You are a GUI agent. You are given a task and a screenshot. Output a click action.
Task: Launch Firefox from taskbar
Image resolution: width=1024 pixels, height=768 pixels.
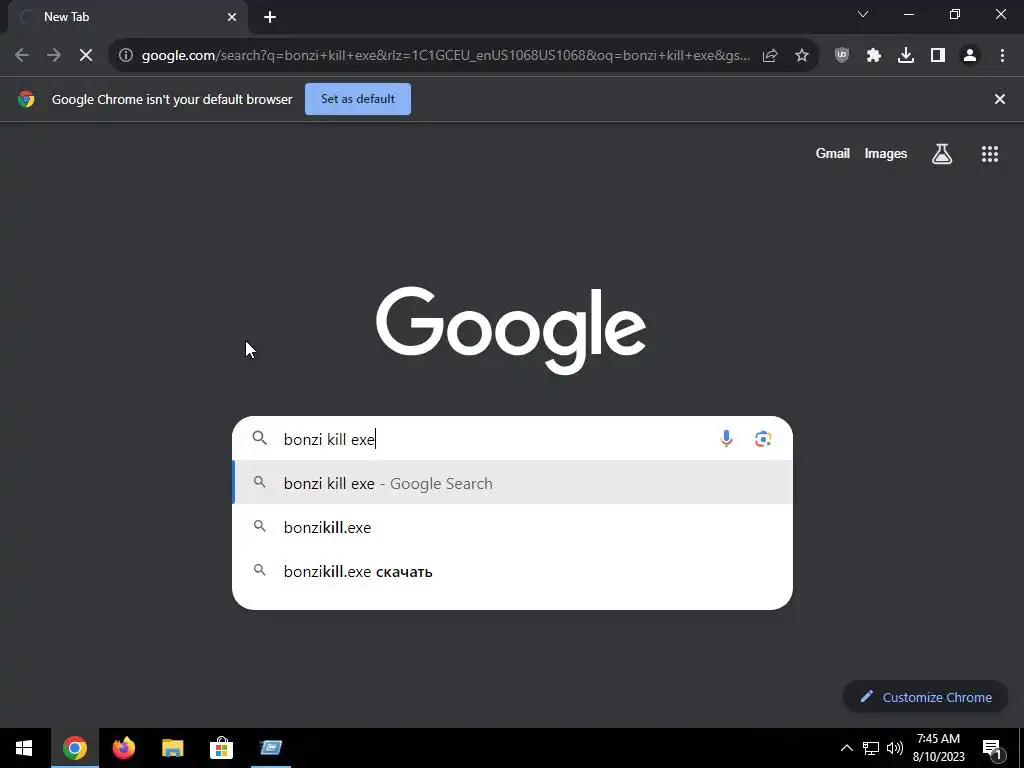123,748
